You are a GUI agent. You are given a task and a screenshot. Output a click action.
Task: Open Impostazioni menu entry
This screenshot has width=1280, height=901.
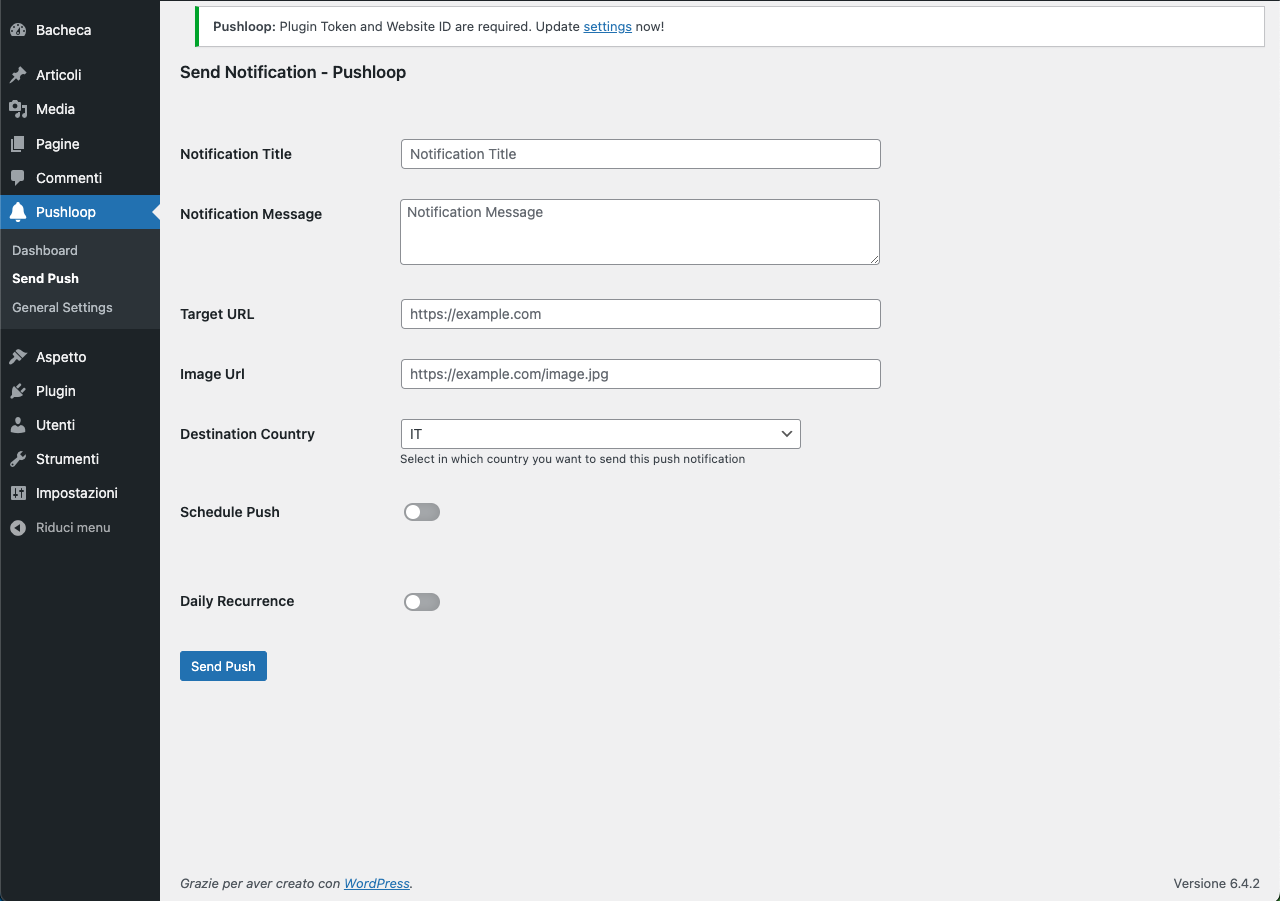click(x=80, y=493)
